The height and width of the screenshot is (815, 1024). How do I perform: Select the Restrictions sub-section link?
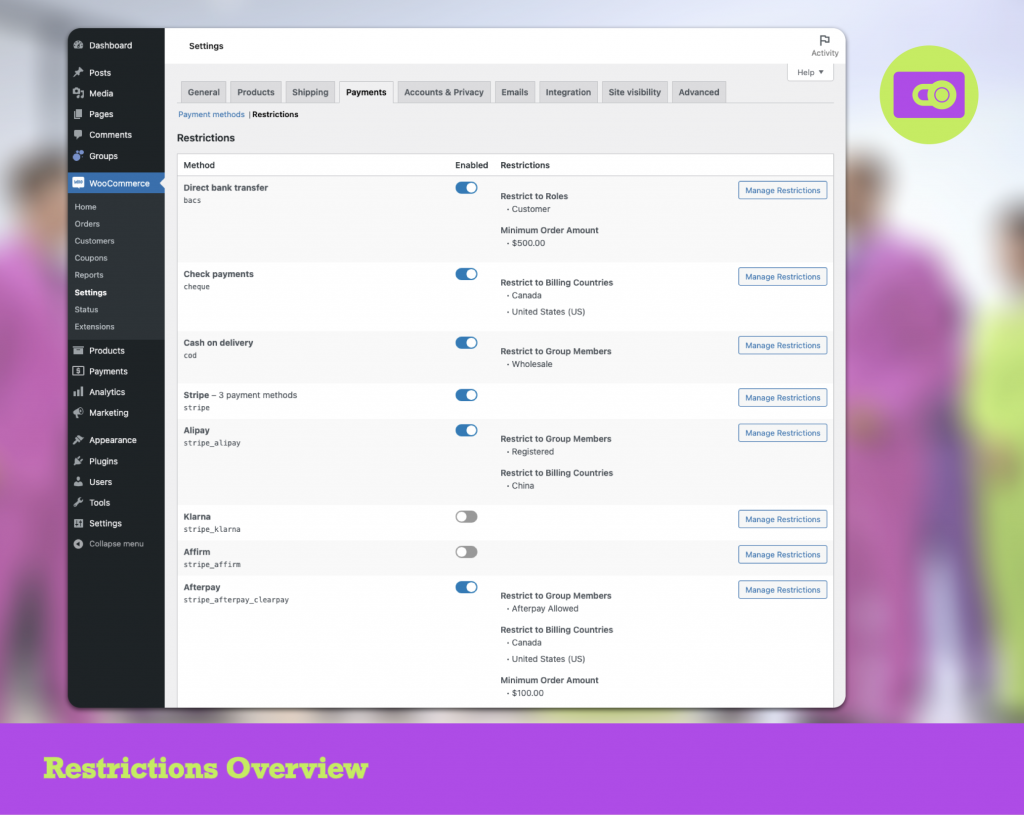click(275, 114)
